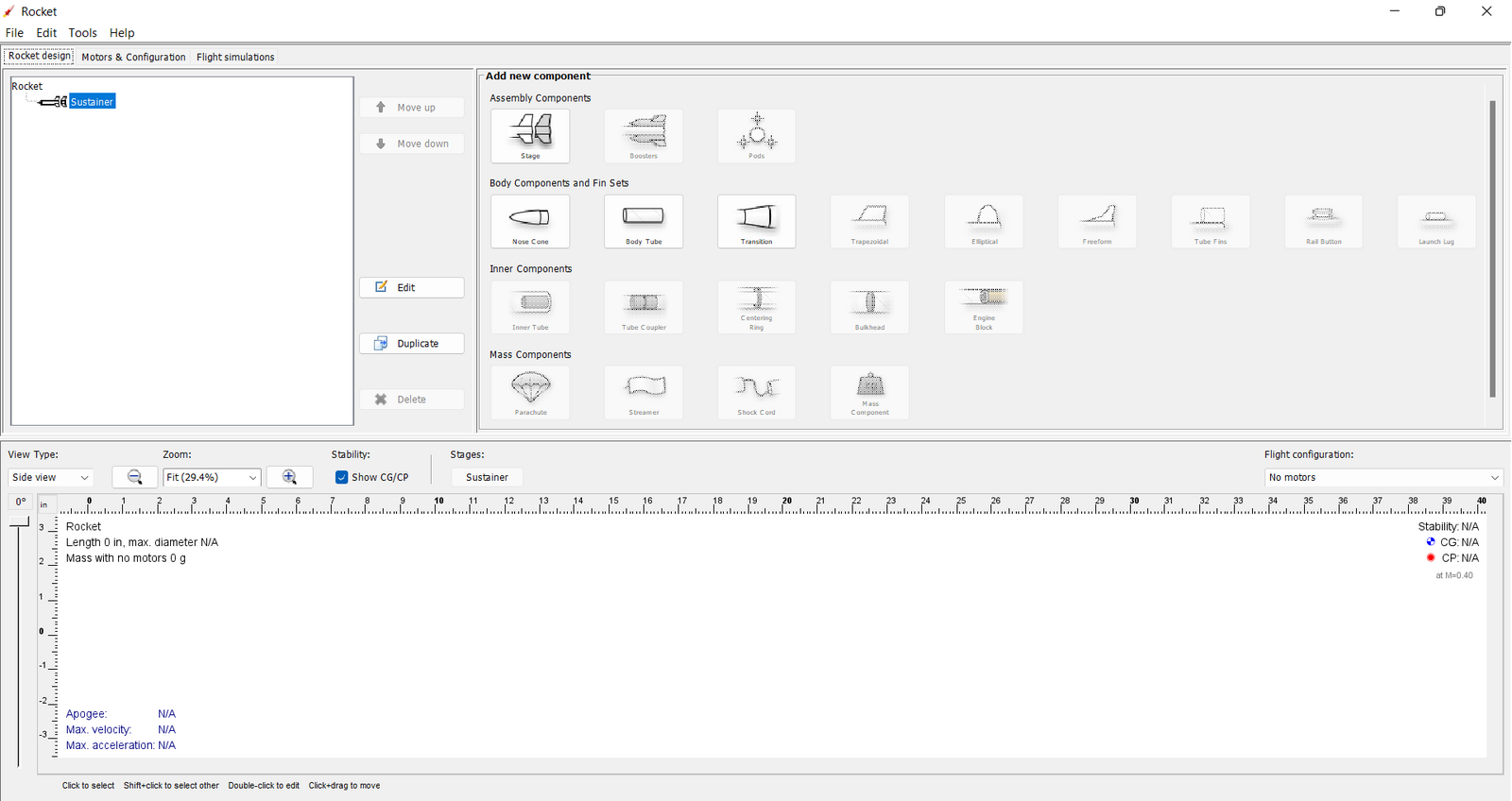
Task: Open the View Type dropdown
Action: 50,477
